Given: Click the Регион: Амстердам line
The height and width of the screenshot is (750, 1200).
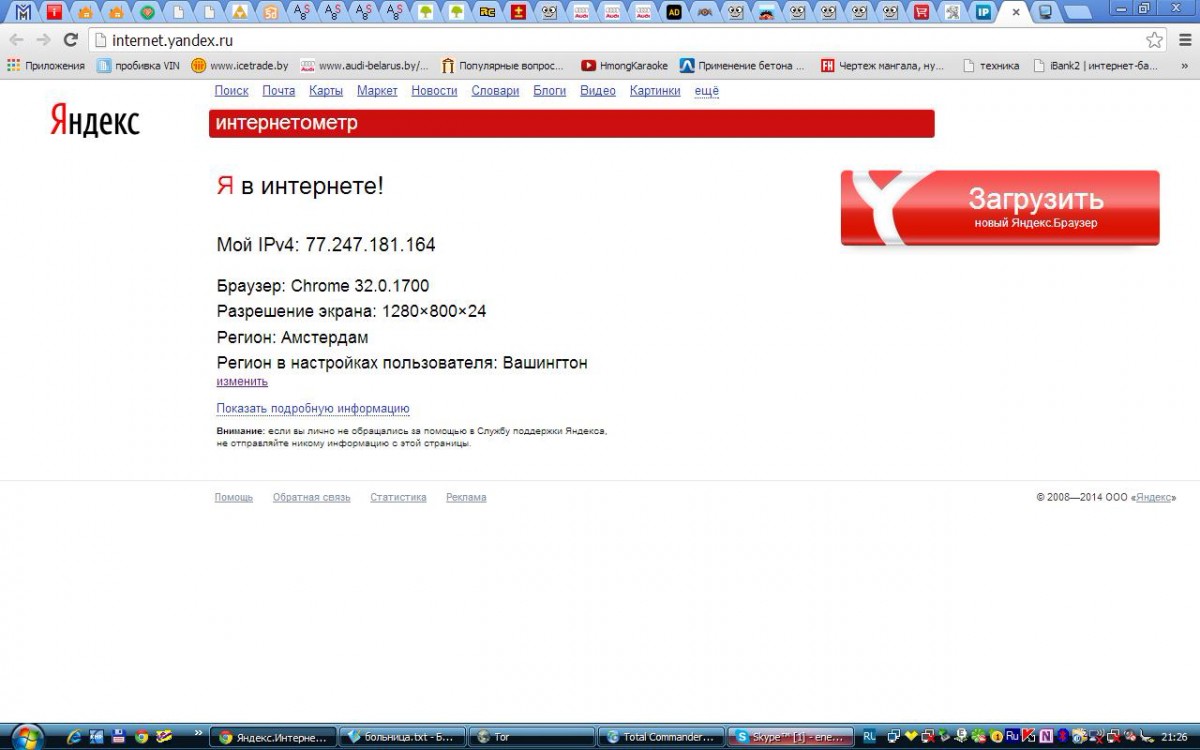Looking at the screenshot, I should click(292, 338).
